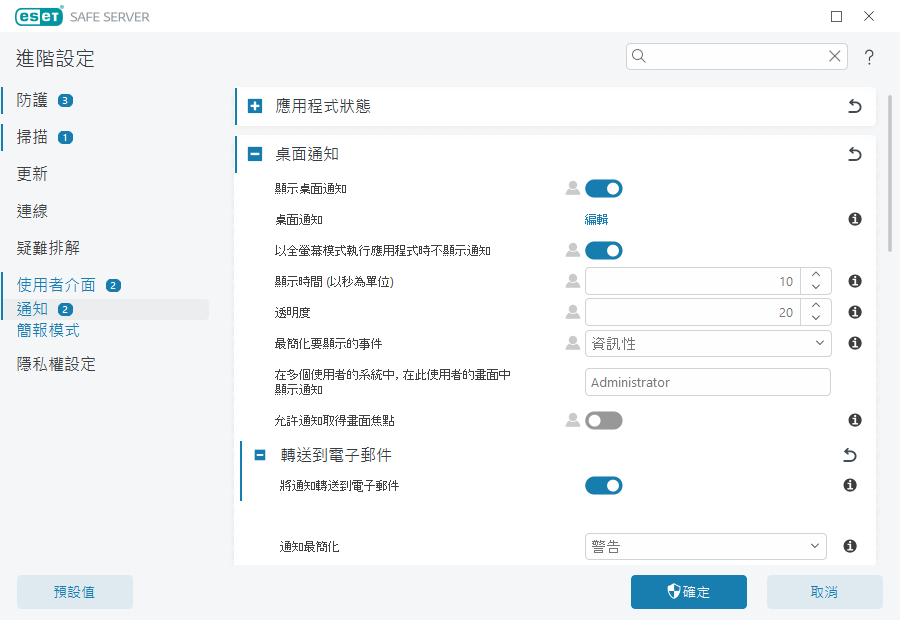This screenshot has width=900, height=620.
Task: Open the 資訊性 event dropdown
Action: pyautogui.click(x=705, y=343)
